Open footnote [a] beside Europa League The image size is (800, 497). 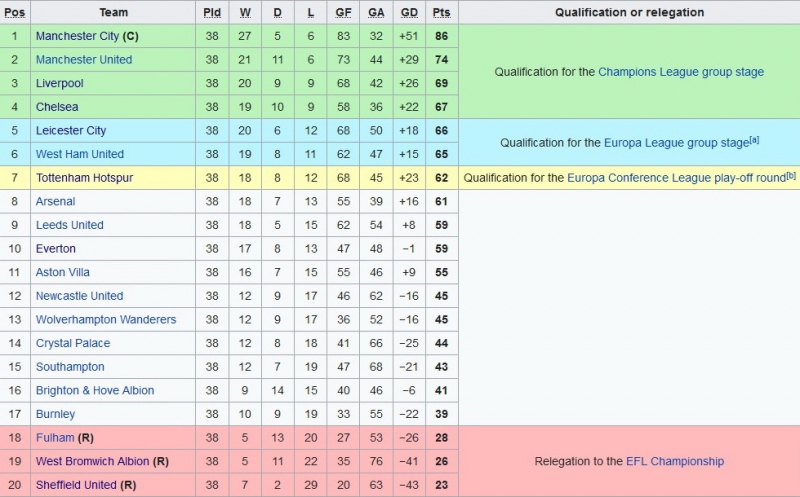754,140
